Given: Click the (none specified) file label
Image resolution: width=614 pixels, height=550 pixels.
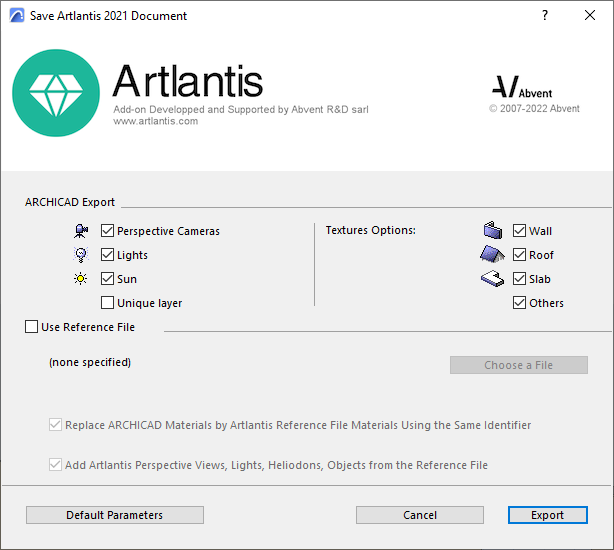Looking at the screenshot, I should click(x=90, y=362).
